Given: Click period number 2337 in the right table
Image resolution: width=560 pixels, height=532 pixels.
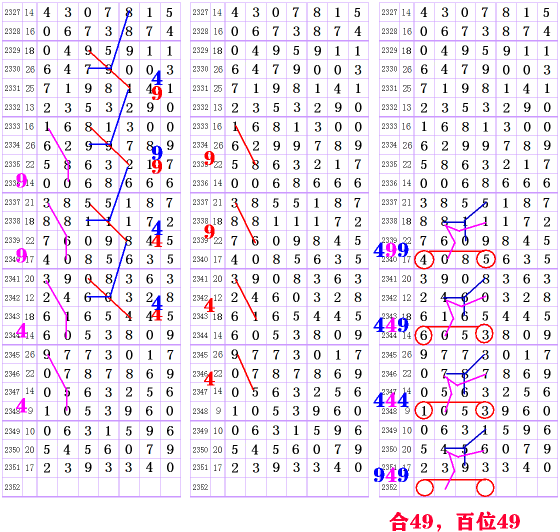Looking at the screenshot, I should (x=389, y=202).
